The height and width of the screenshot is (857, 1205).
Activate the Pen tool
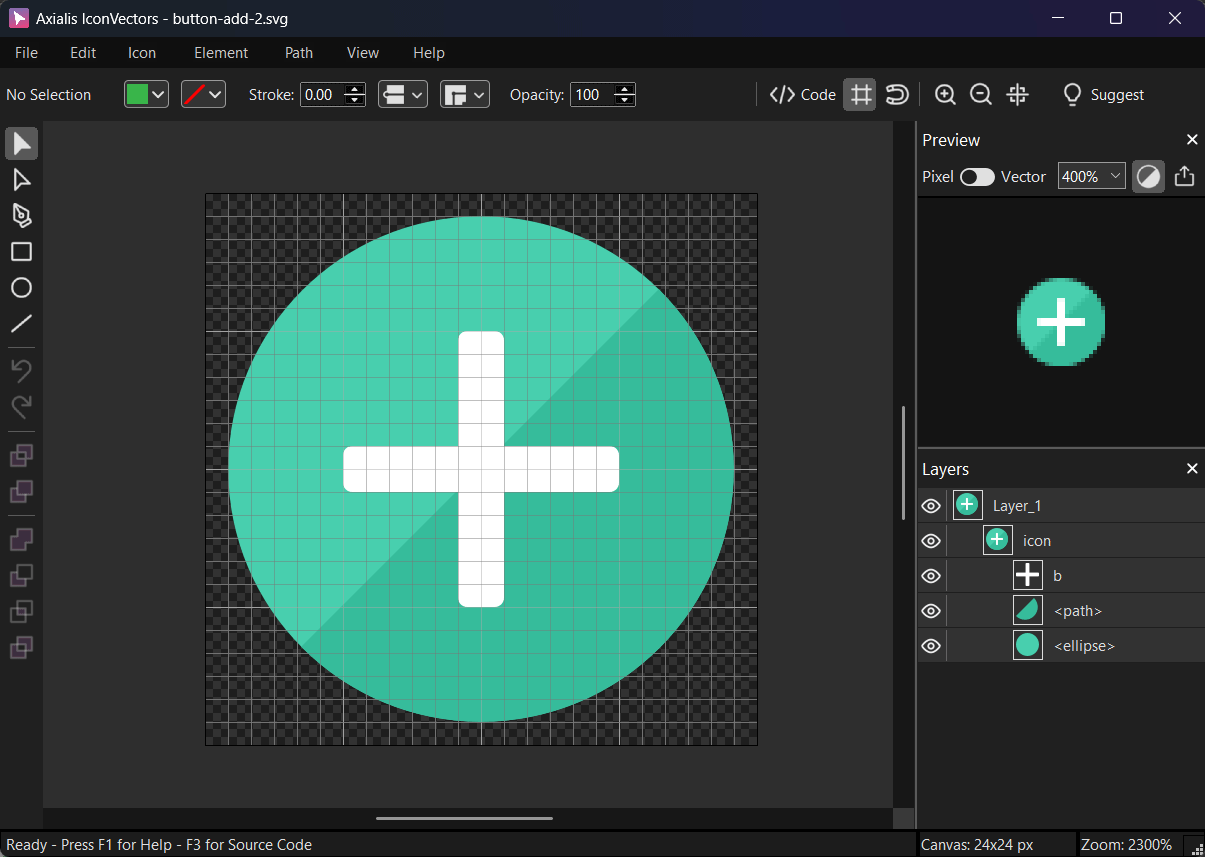21,216
